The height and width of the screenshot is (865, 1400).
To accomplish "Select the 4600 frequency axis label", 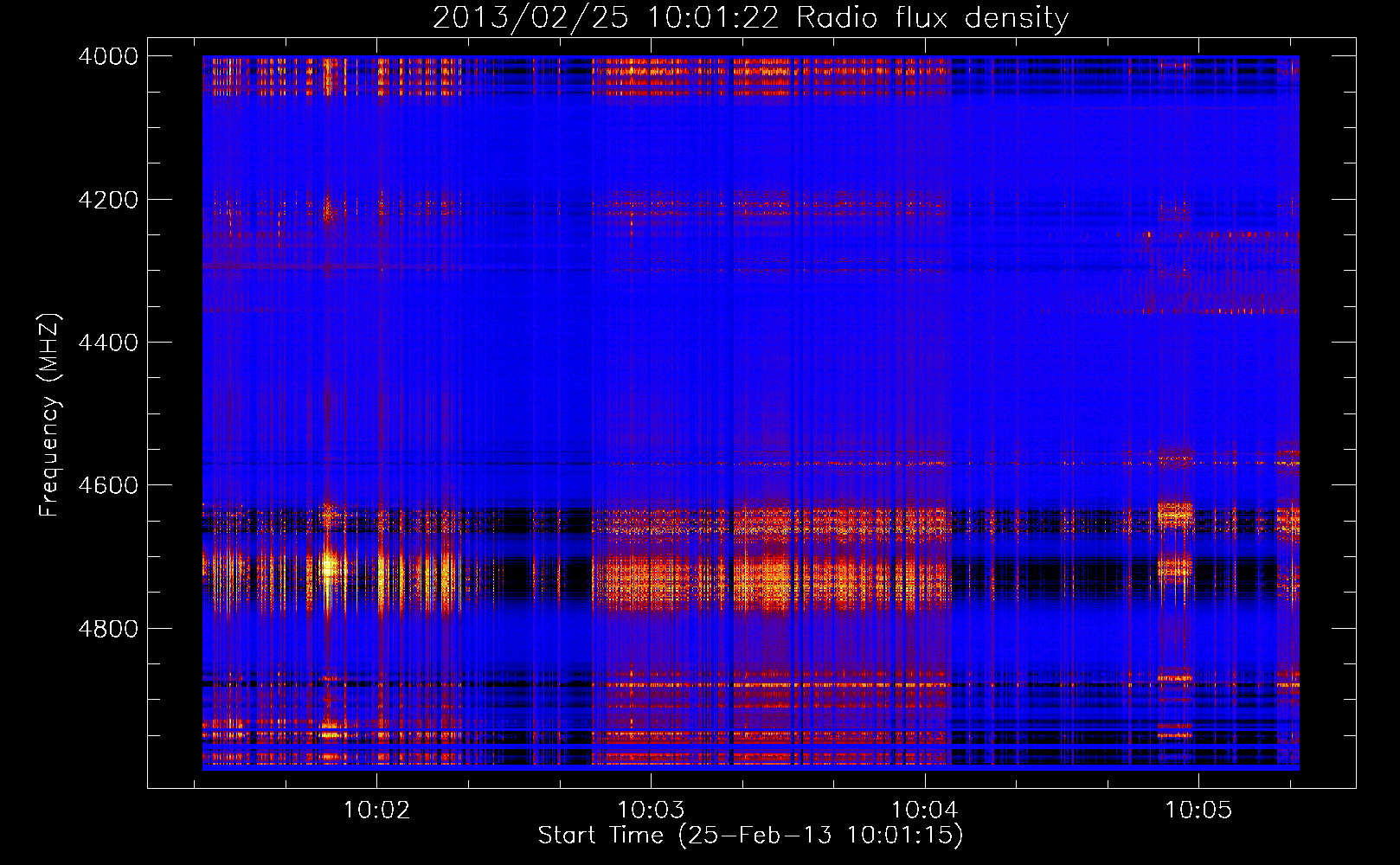I will (x=108, y=485).
